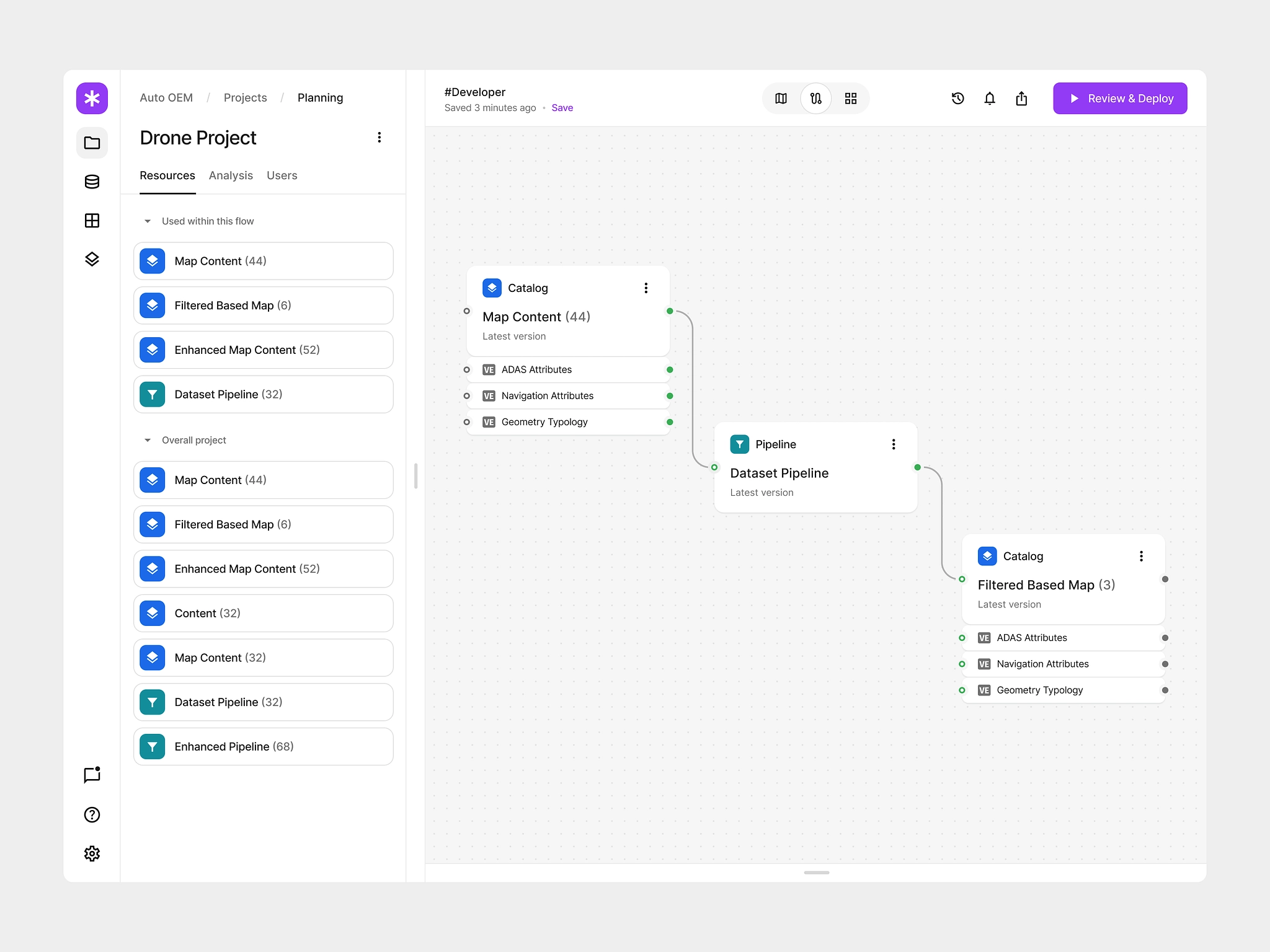Open the table grid icon in sidebar
This screenshot has height=952, width=1270.
coord(92,221)
